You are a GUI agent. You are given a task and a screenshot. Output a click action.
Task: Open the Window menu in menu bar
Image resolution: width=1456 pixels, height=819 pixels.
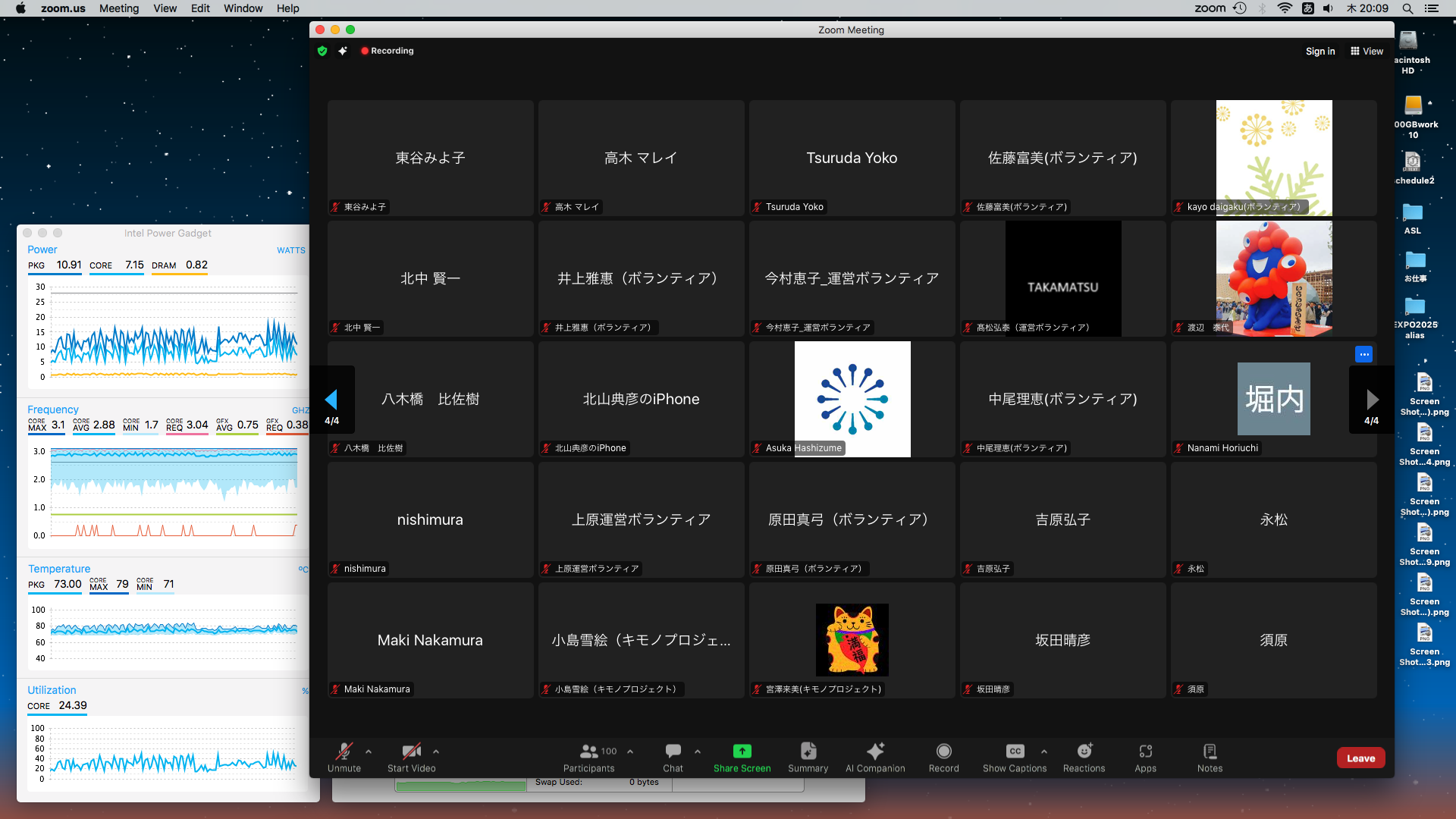pos(243,8)
